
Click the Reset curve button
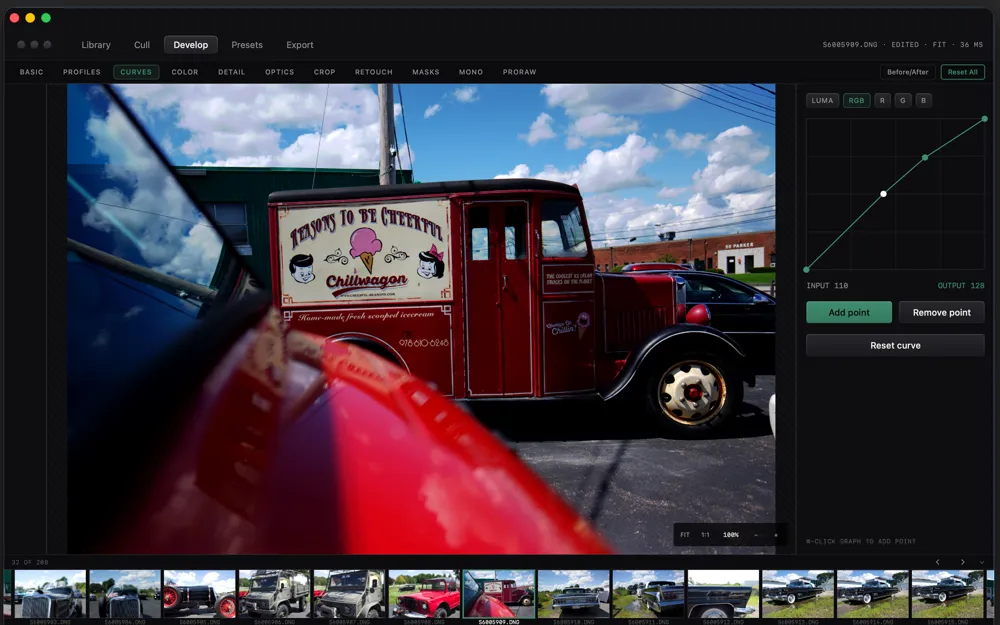tap(895, 345)
